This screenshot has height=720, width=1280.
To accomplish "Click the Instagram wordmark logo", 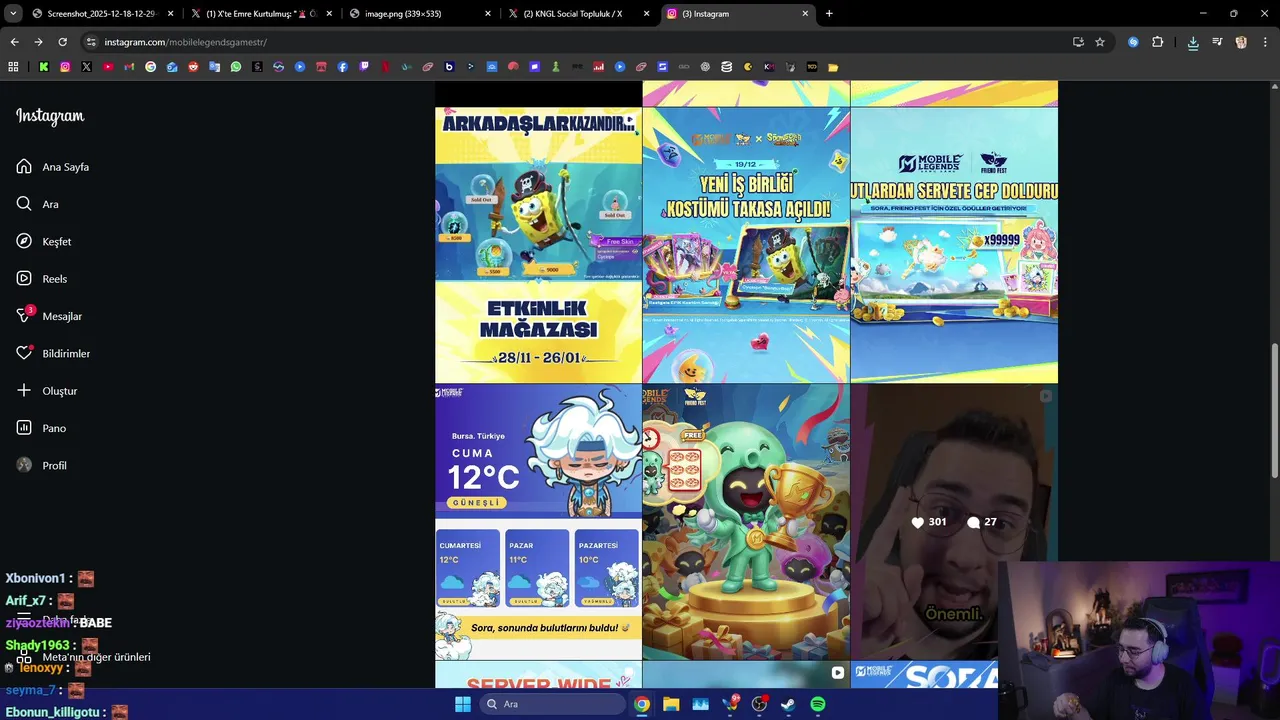I will (50, 116).
